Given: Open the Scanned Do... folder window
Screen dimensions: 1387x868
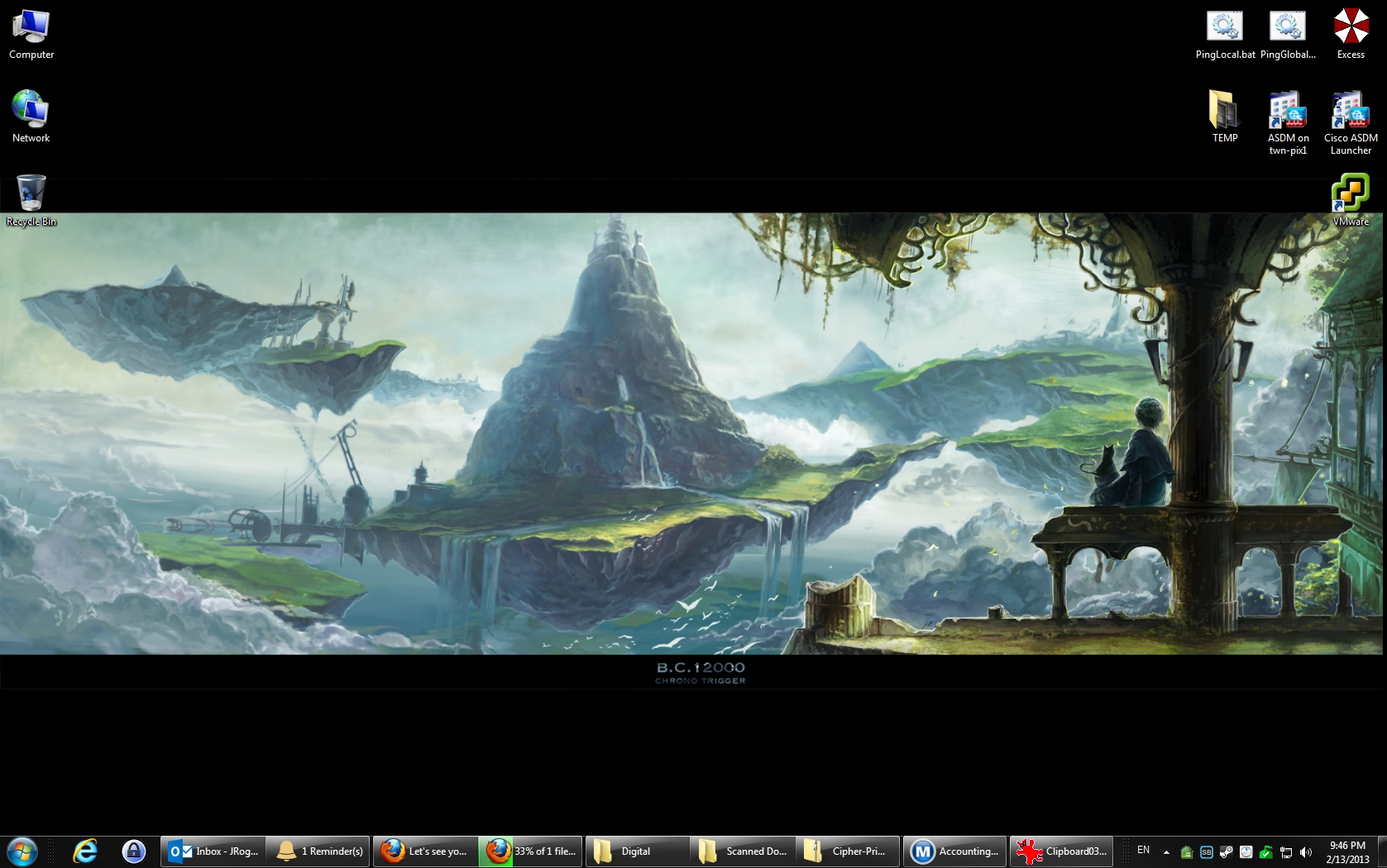Looking at the screenshot, I should 743,851.
